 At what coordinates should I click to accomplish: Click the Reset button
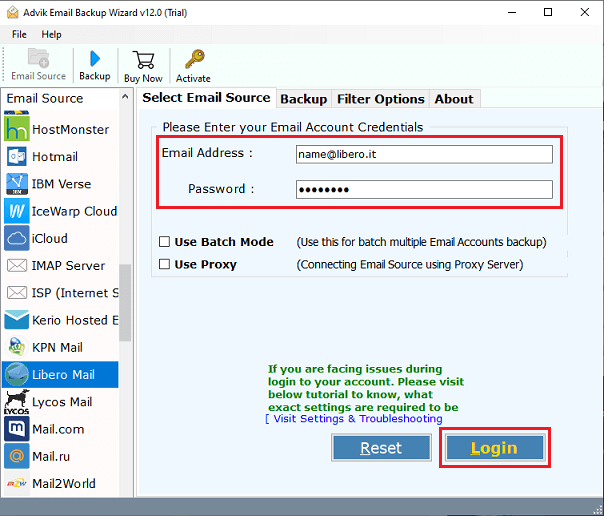point(381,448)
